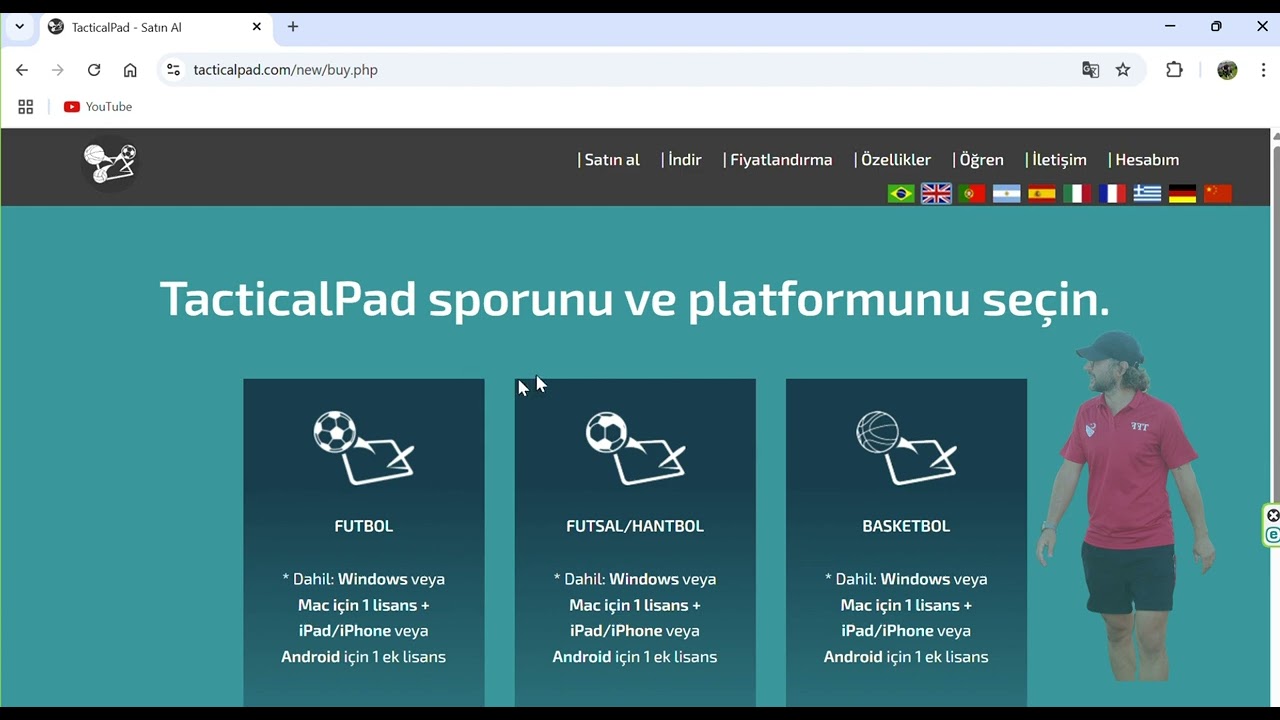Select the Brazilian flag language
Screen dimensions: 1280x720
point(901,194)
